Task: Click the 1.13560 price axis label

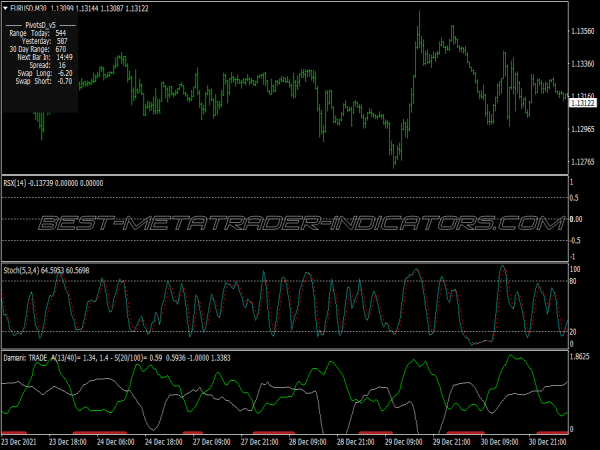Action: point(583,31)
